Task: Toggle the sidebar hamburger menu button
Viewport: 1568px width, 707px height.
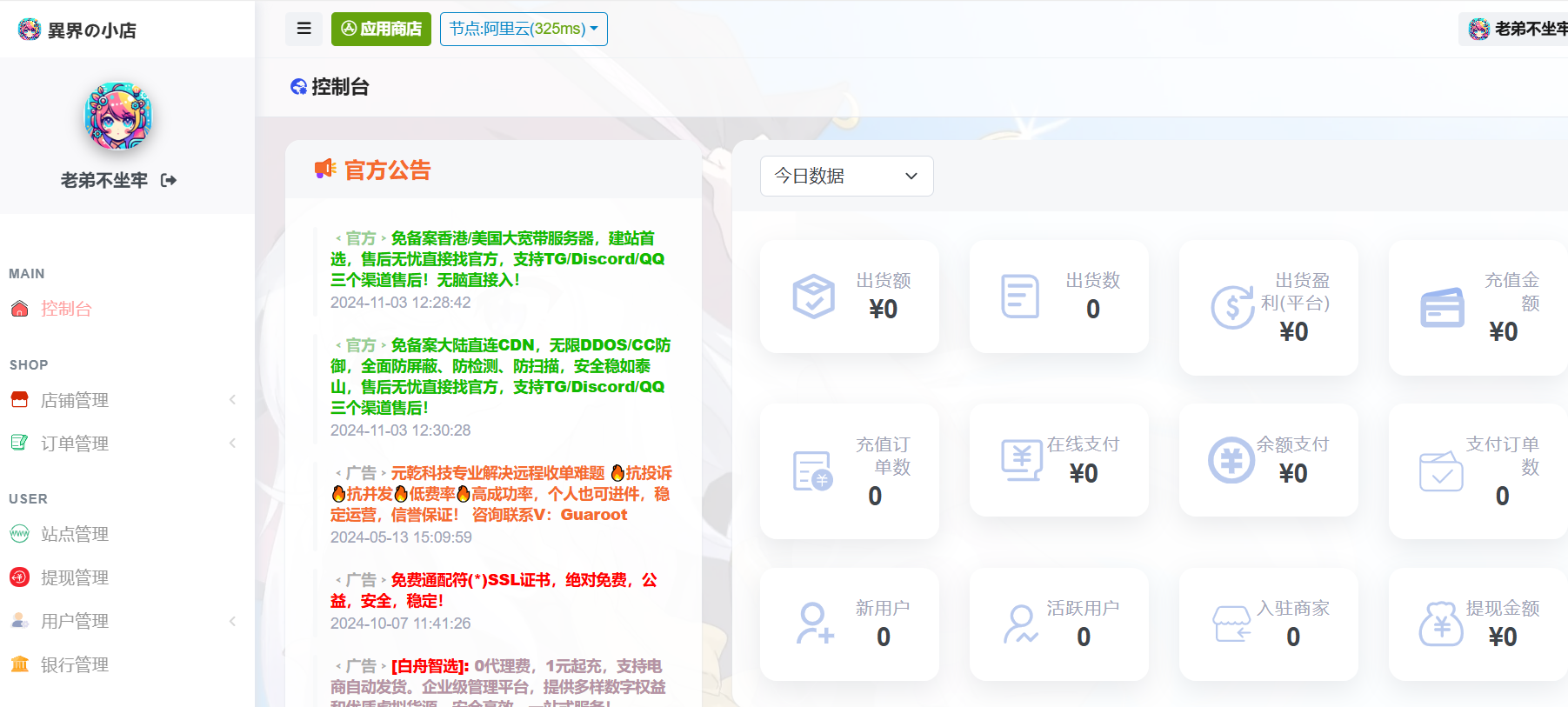Action: [304, 29]
